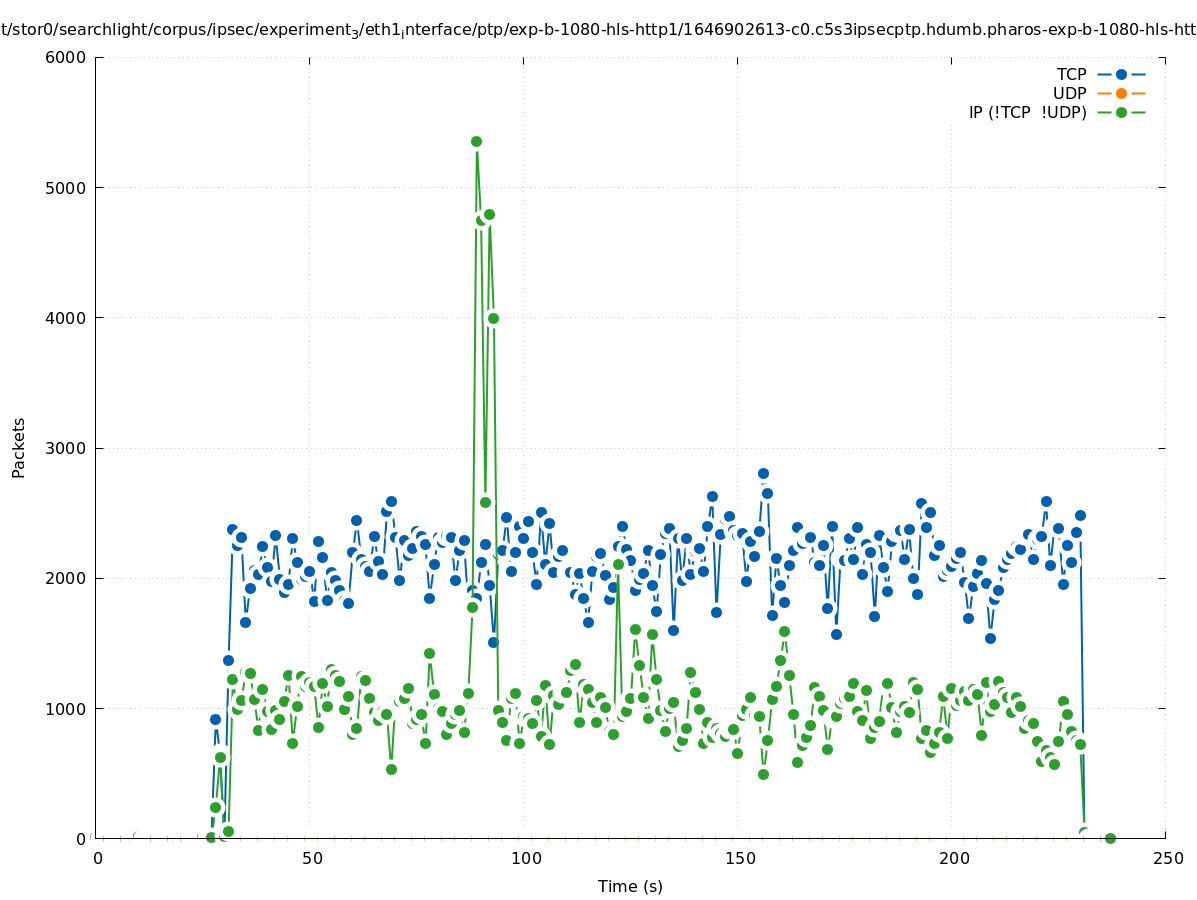Click the file path title at top

pos(598,30)
